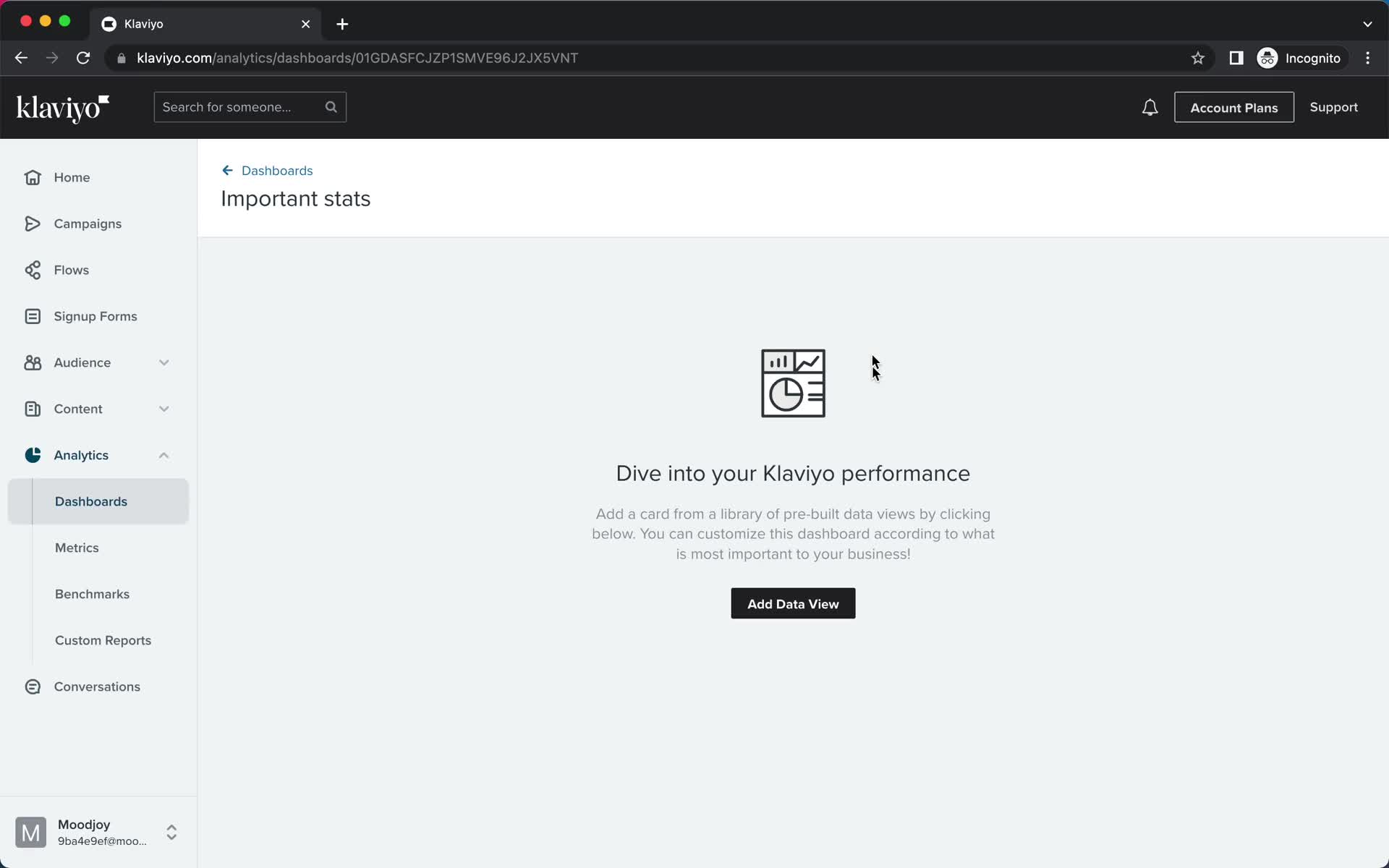This screenshot has height=868, width=1389.
Task: Open Home in the sidebar
Action: pyautogui.click(x=72, y=177)
